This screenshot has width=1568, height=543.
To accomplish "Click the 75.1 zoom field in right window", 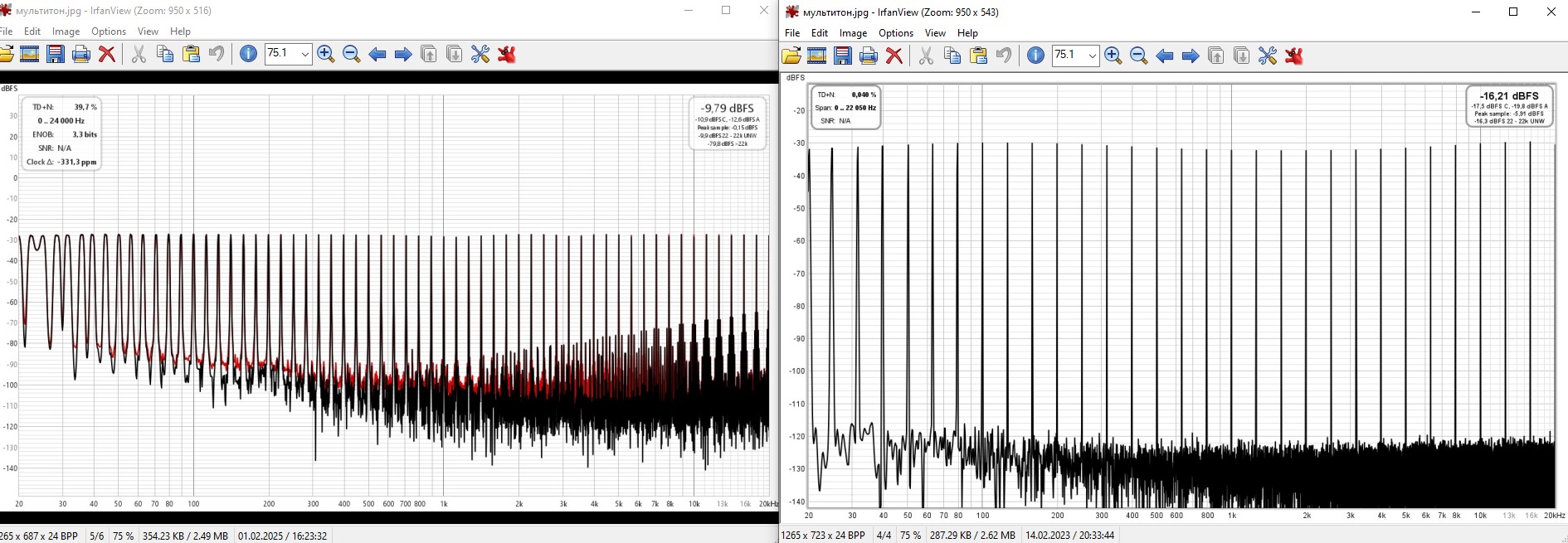I will click(1067, 56).
